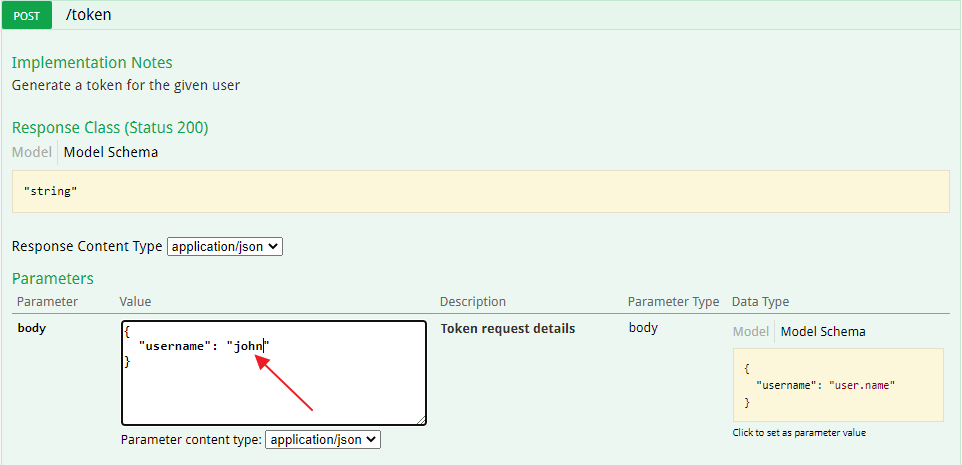
Task: Click the "string" response schema box
Action: [480, 191]
